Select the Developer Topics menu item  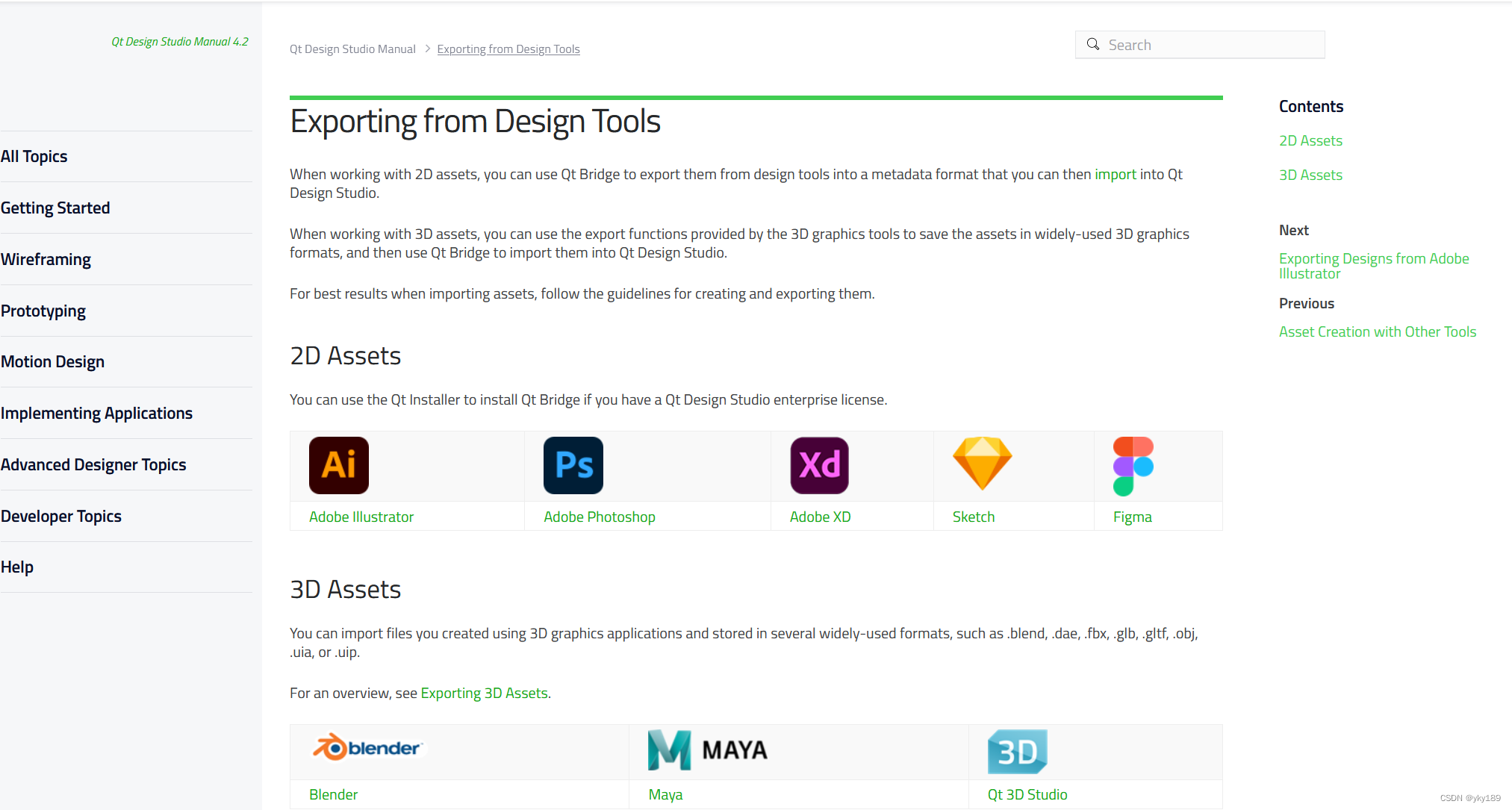click(x=61, y=515)
